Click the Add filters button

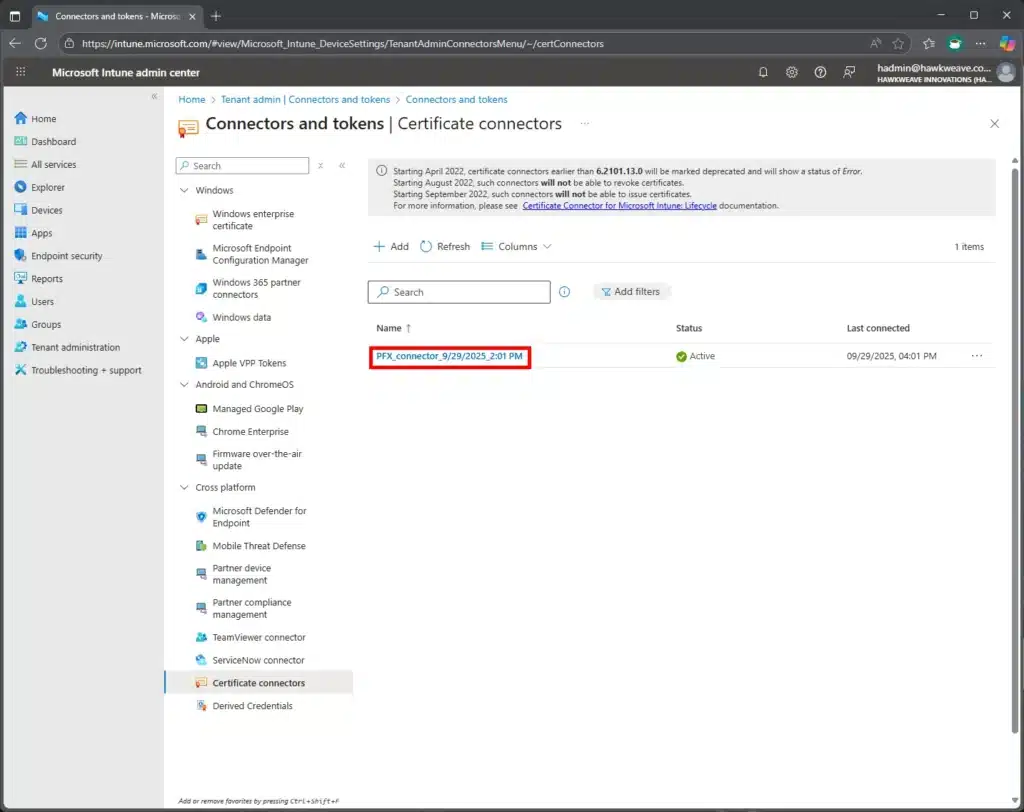631,292
